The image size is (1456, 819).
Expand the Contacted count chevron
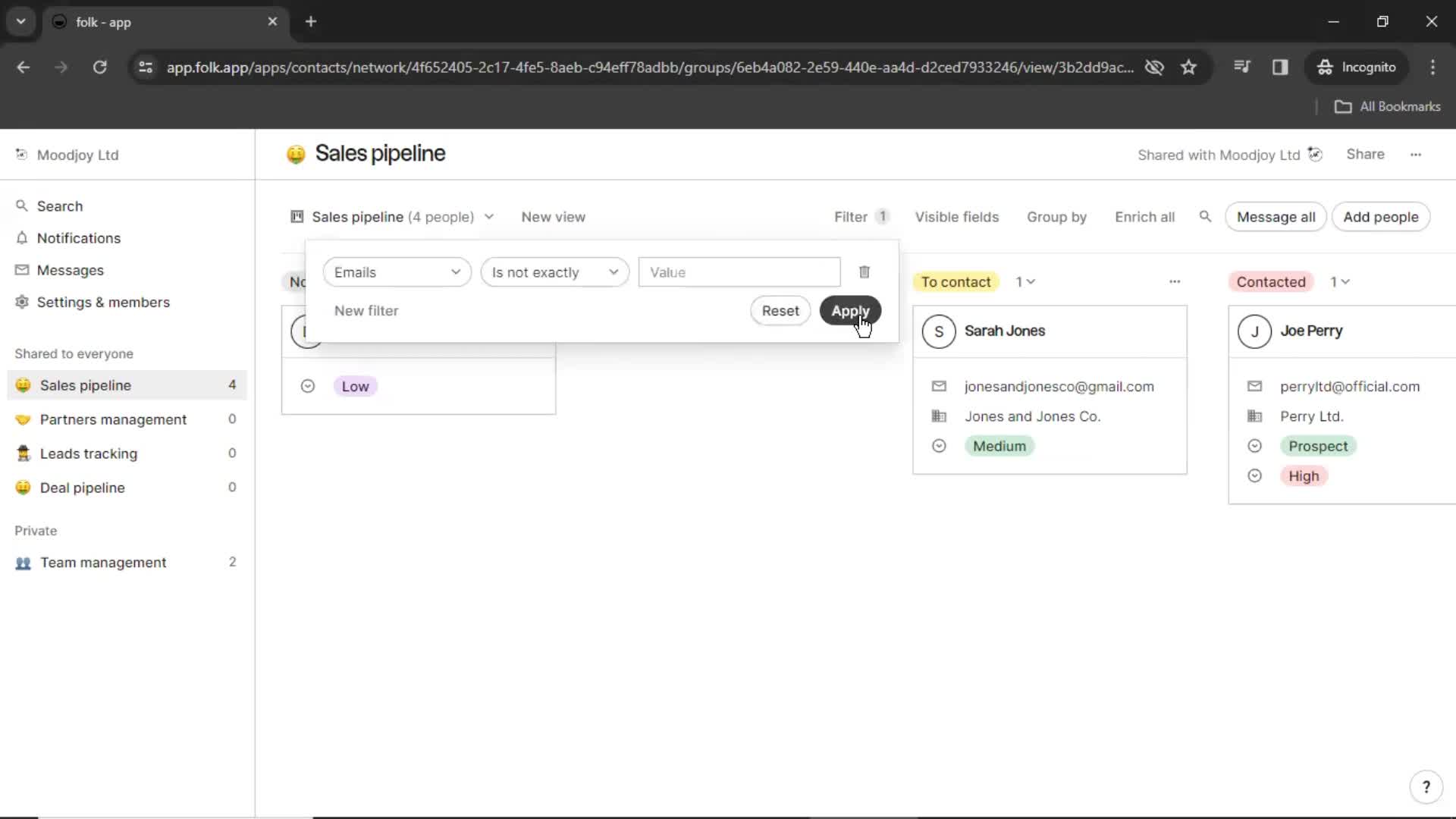click(x=1345, y=282)
